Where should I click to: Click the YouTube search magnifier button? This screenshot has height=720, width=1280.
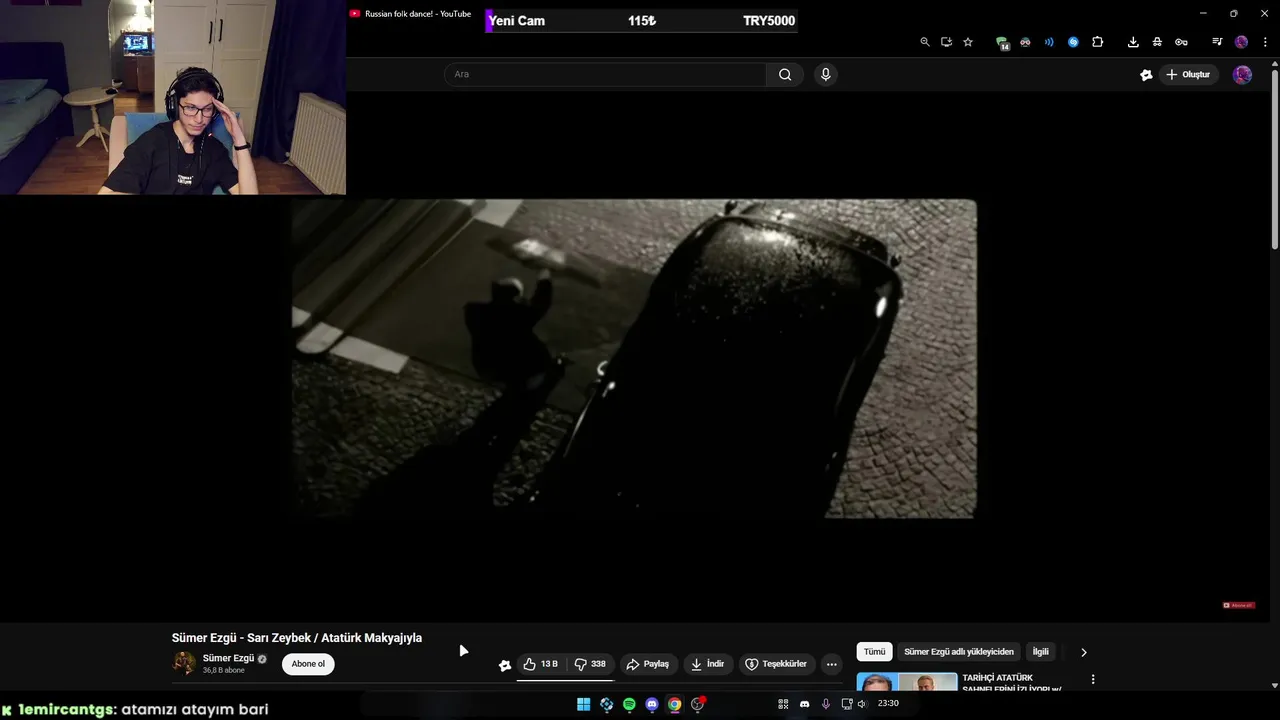(785, 74)
